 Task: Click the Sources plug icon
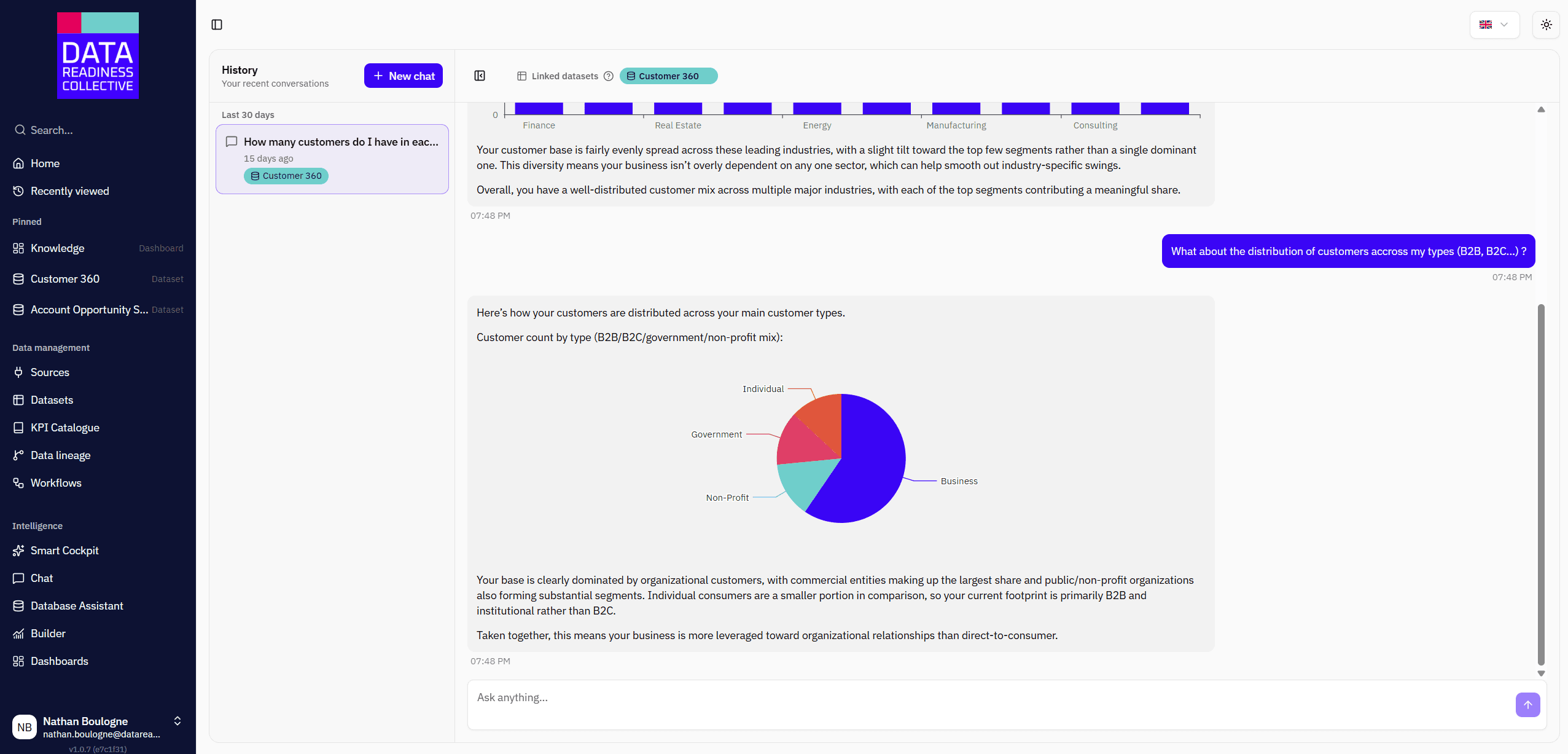pyautogui.click(x=18, y=372)
